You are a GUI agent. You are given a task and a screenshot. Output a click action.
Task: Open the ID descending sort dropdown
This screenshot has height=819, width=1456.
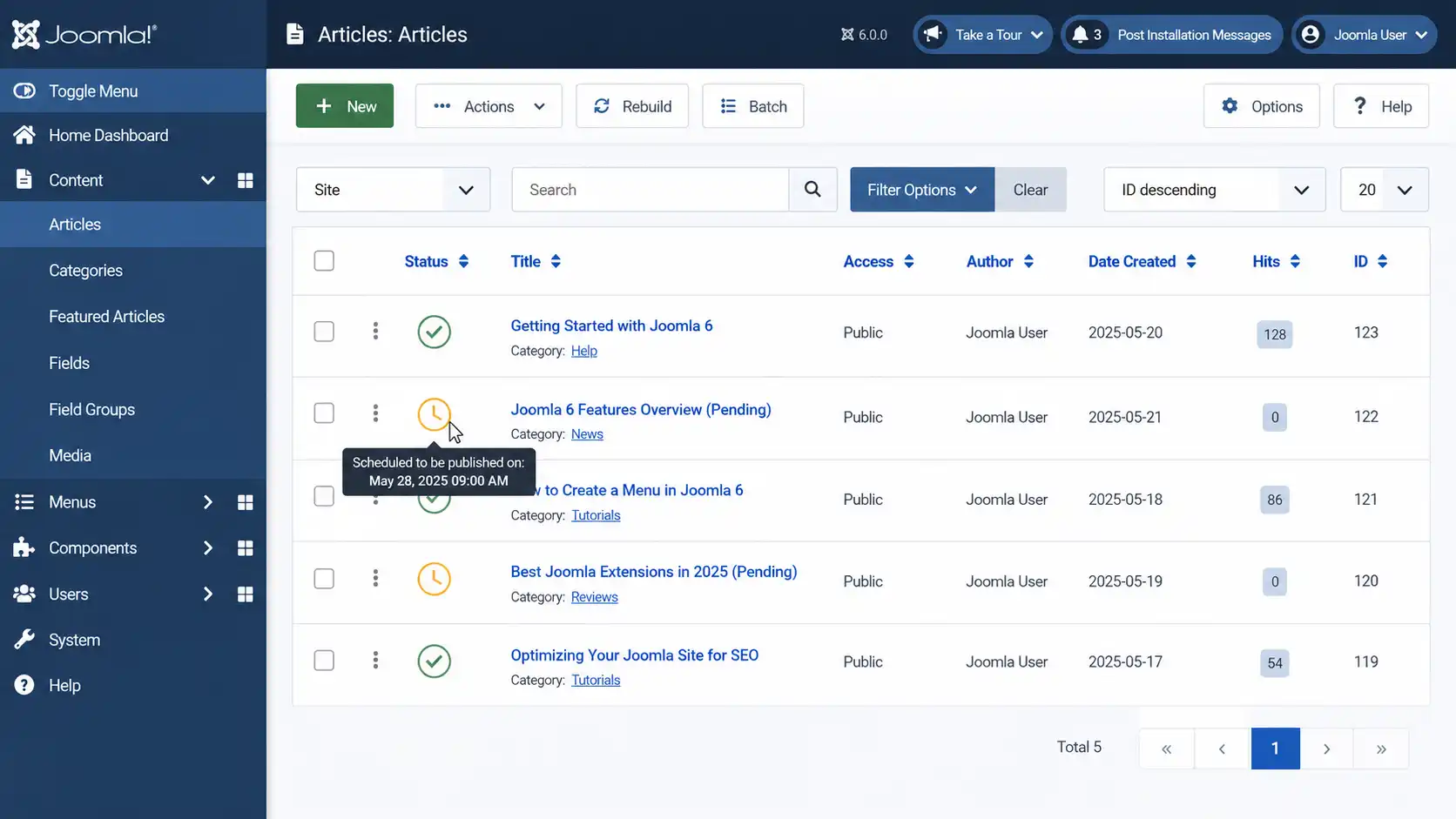point(1215,190)
